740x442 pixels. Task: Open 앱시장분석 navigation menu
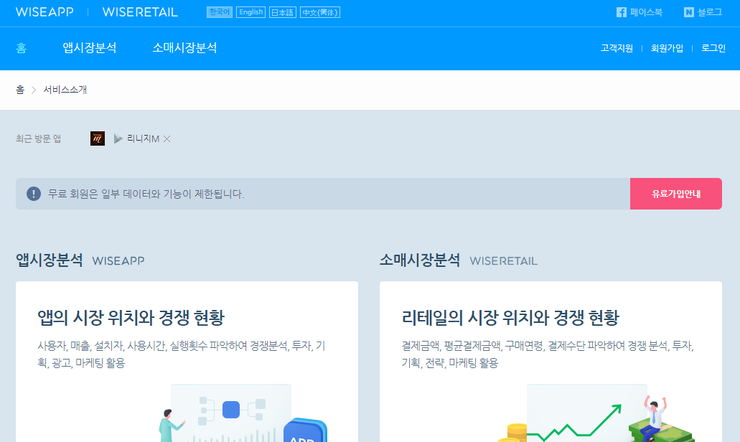tap(89, 48)
